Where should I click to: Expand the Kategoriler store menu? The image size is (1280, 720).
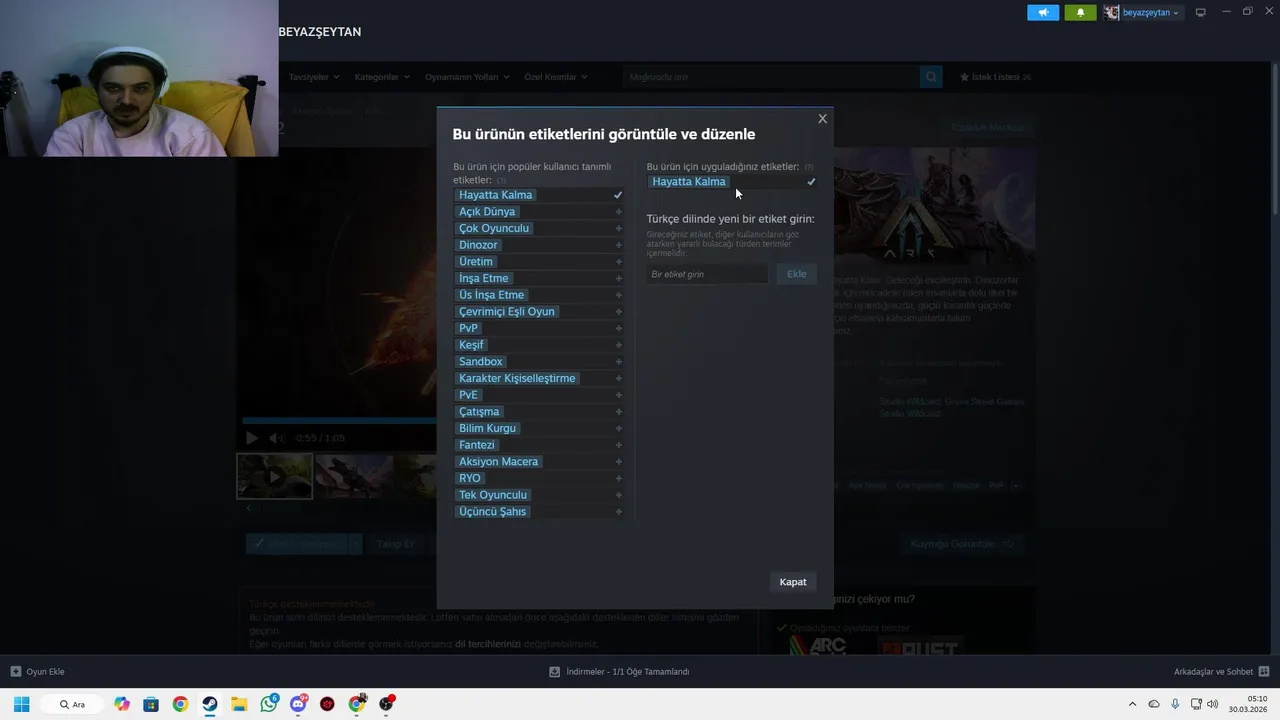[382, 77]
